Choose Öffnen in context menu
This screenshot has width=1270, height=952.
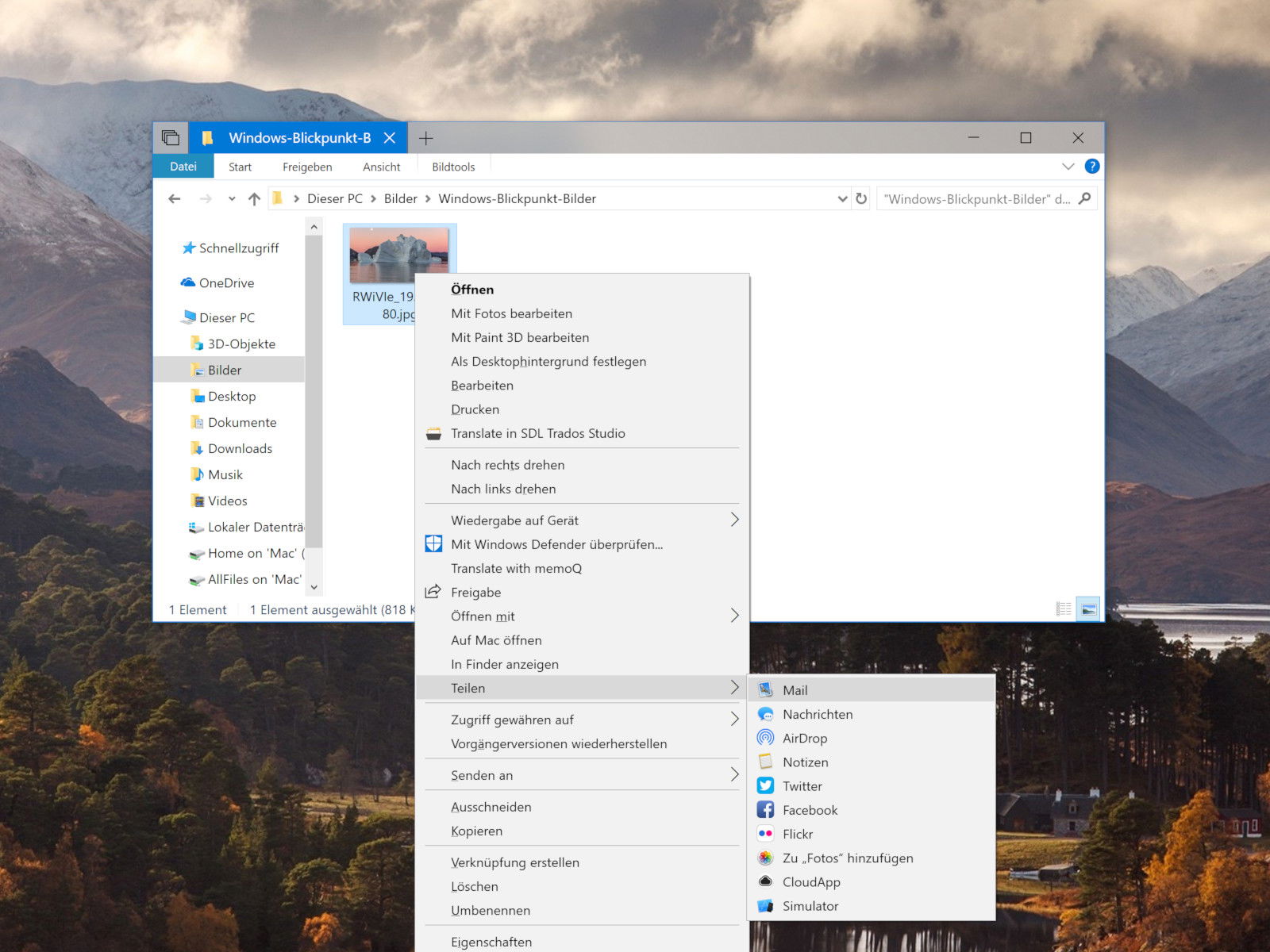coord(582,290)
